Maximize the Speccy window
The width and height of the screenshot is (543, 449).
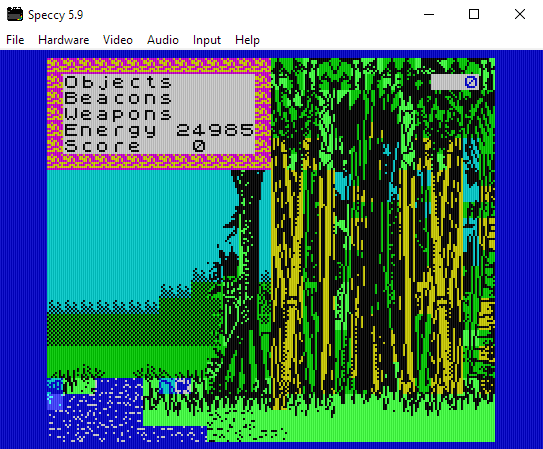click(474, 15)
